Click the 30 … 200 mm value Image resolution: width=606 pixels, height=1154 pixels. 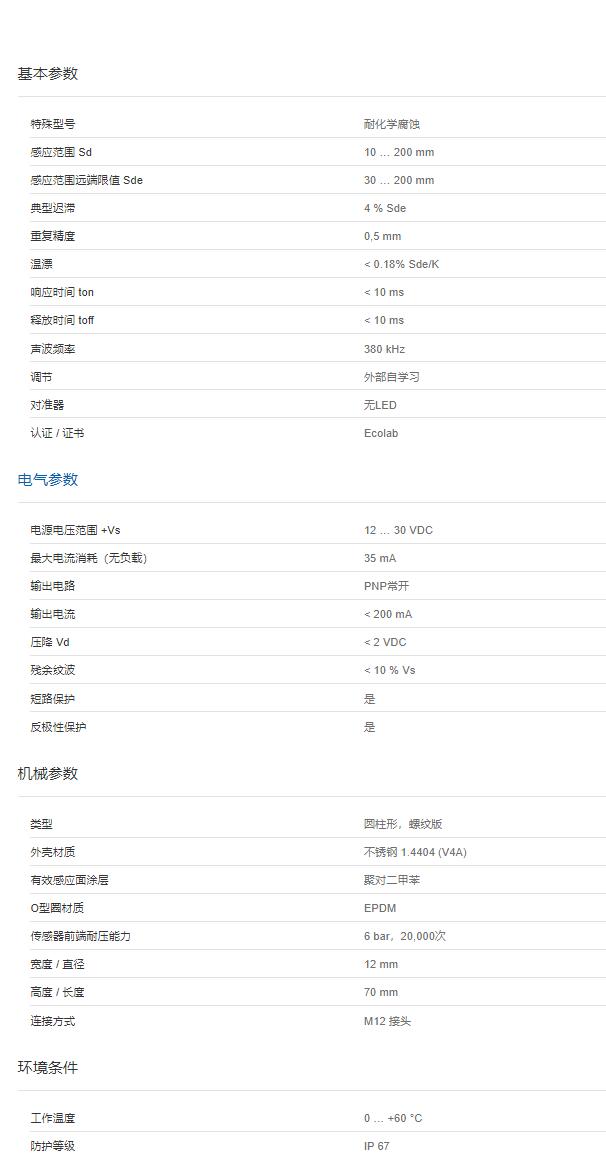(398, 180)
